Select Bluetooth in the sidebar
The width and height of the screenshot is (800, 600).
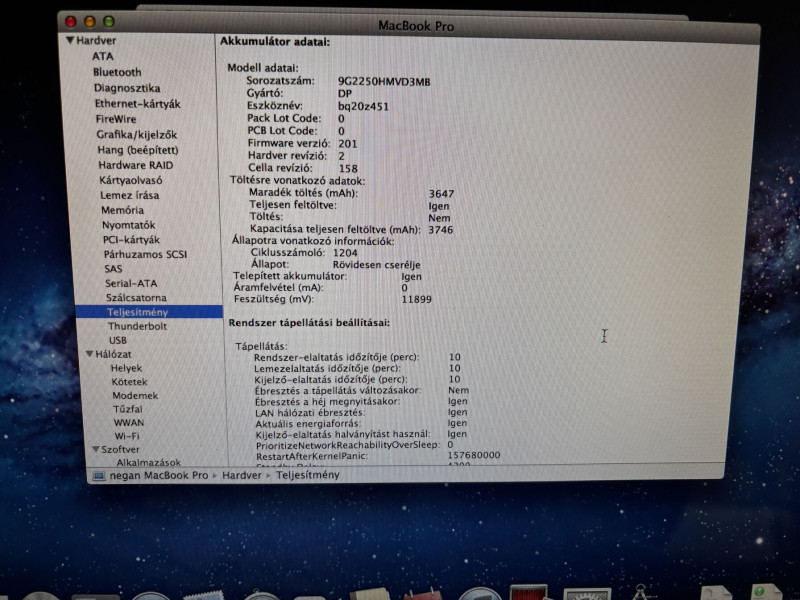117,72
